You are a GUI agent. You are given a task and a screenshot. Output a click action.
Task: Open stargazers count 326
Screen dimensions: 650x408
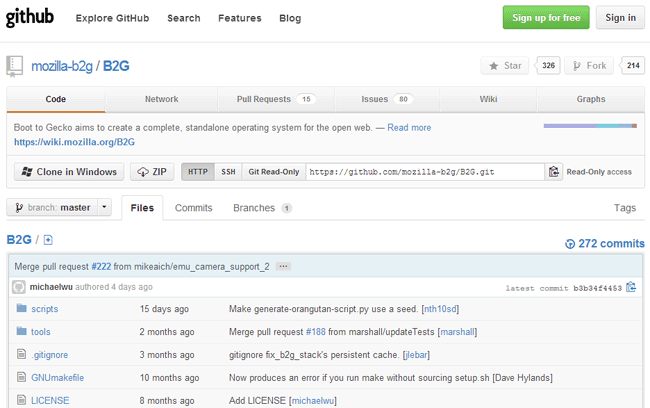(548, 66)
